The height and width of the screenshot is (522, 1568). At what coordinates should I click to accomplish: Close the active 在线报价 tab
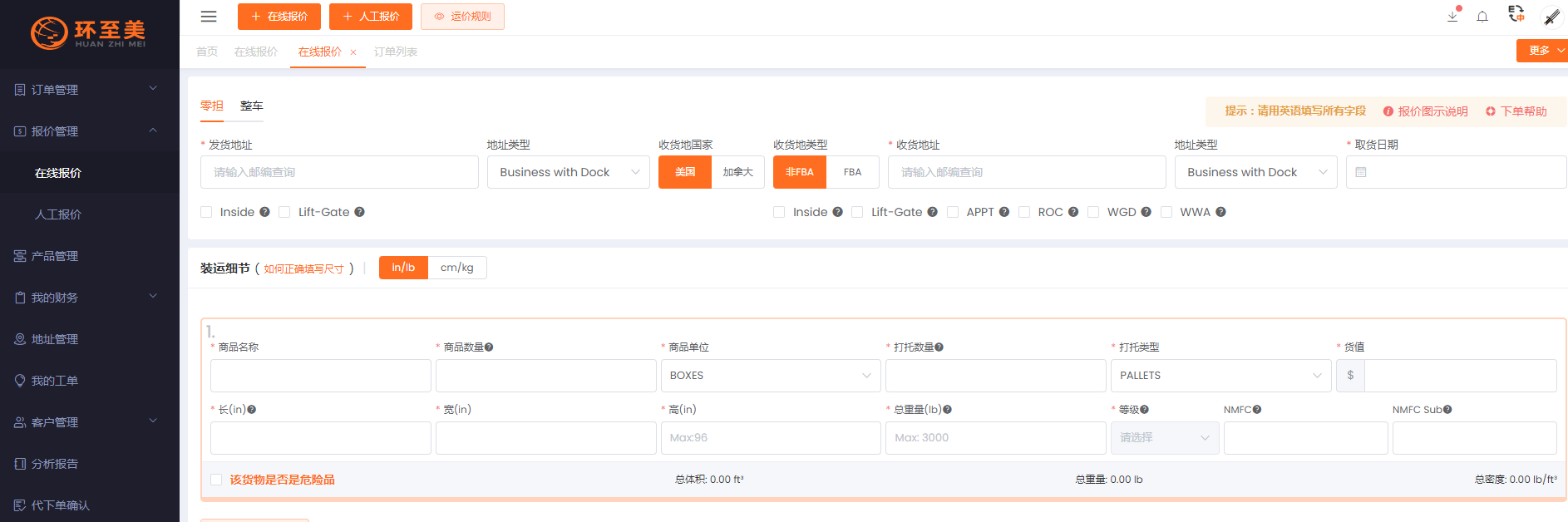(353, 52)
